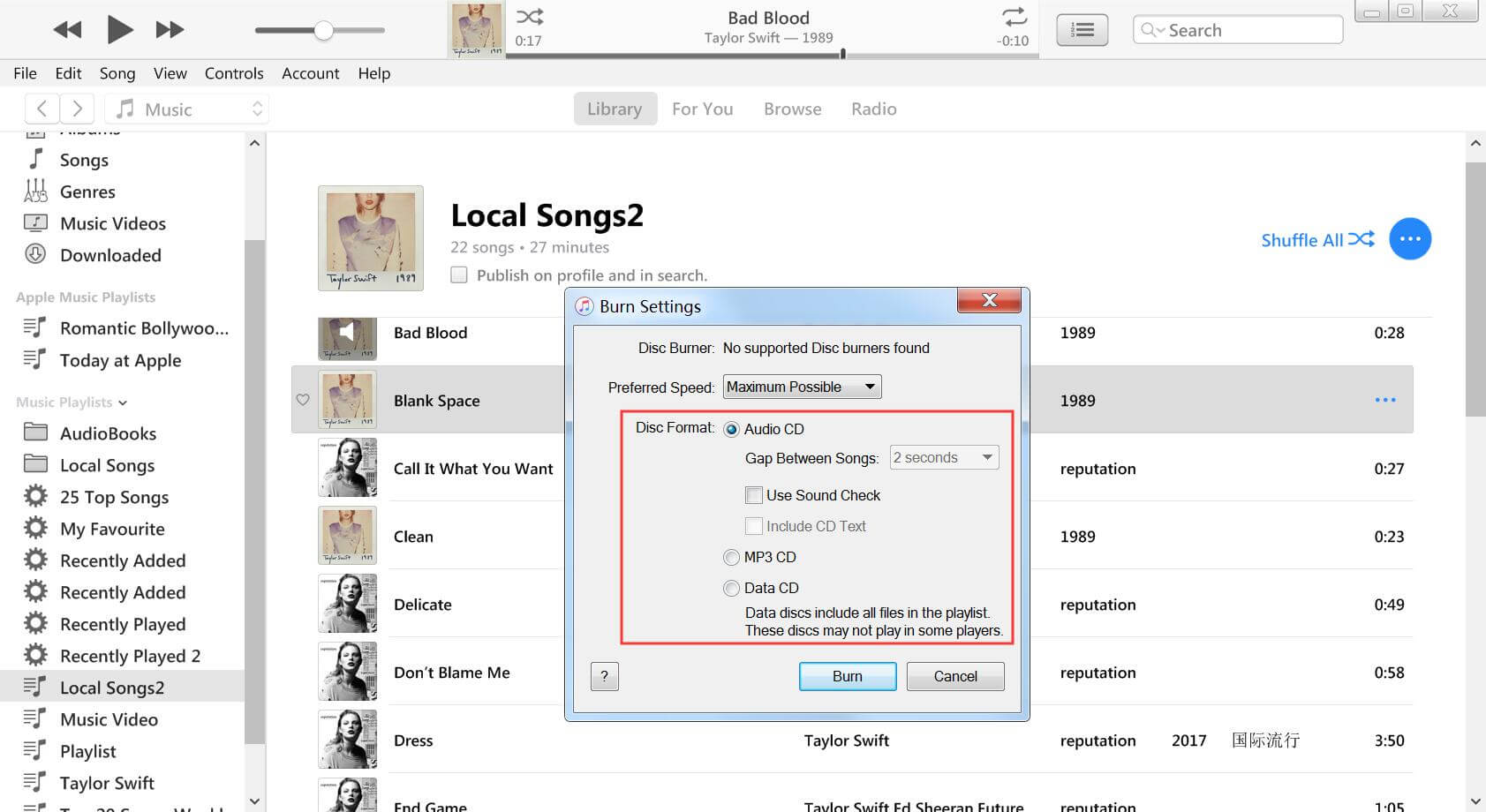Screen dimensions: 1486x812
Task: Click the sidebar scrollbar down arrow
Action: (254, 801)
